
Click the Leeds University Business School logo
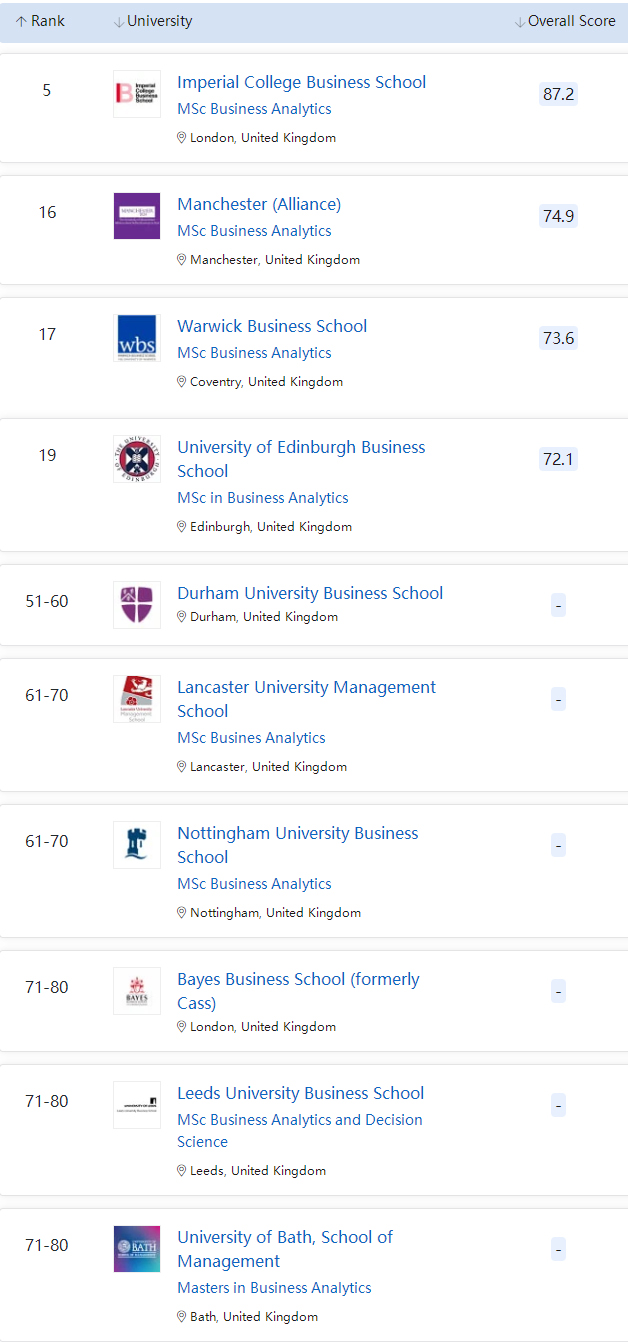point(137,1105)
